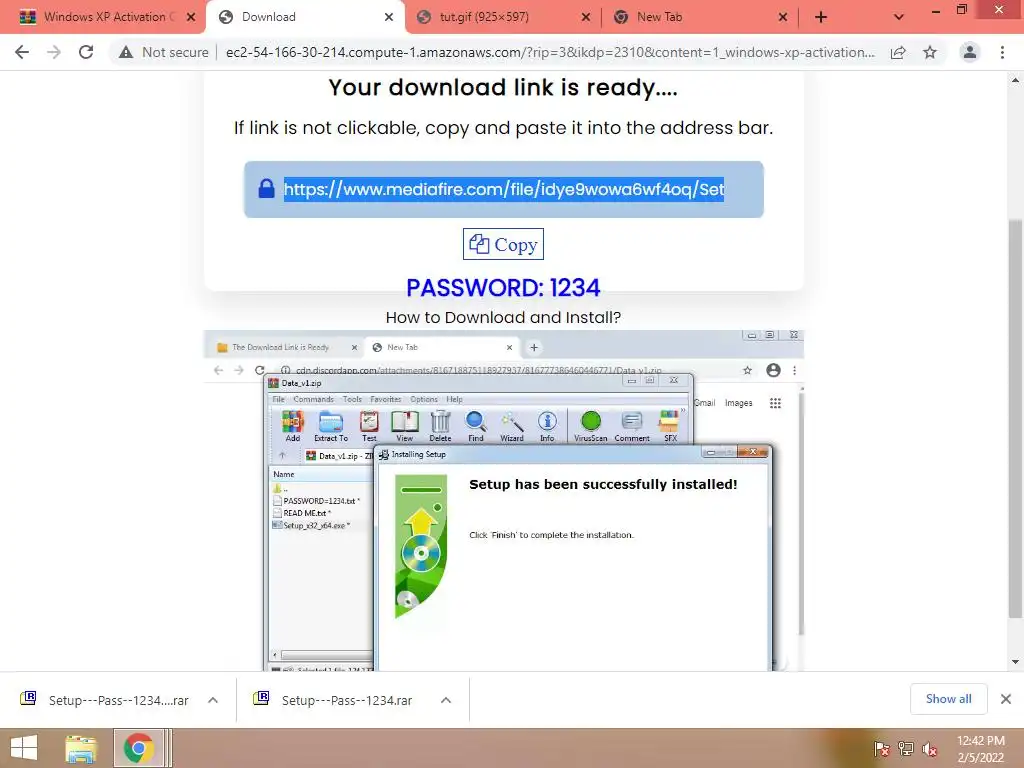Screen dimensions: 1024x768
Task: Click Chrome icon in taskbar
Action: pos(138,748)
